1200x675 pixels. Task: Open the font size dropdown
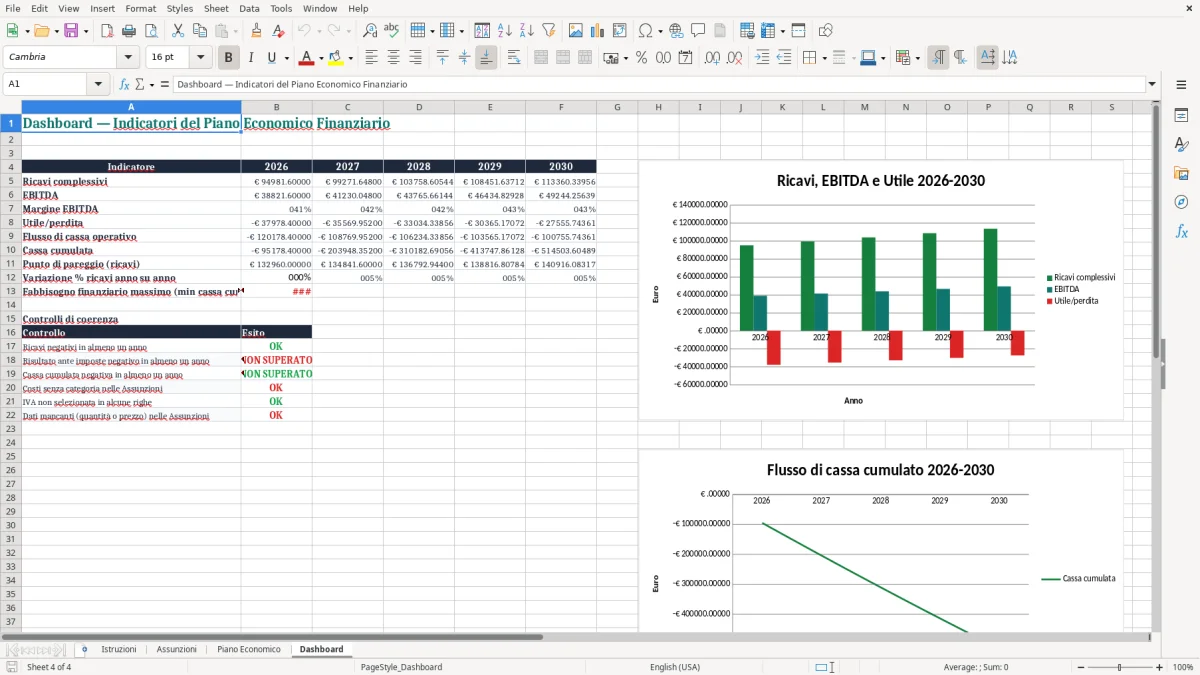tap(201, 58)
